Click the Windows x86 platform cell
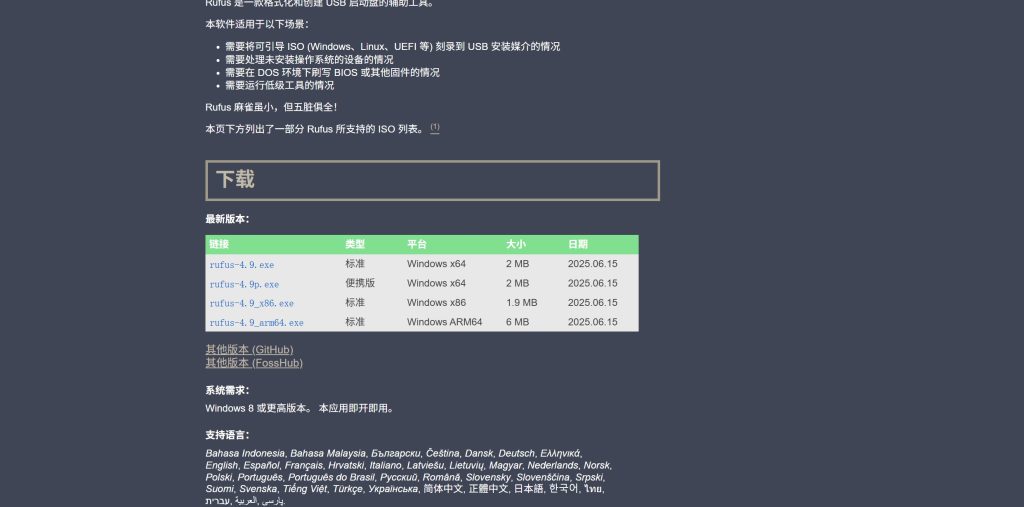The height and width of the screenshot is (507, 1024). click(x=436, y=303)
